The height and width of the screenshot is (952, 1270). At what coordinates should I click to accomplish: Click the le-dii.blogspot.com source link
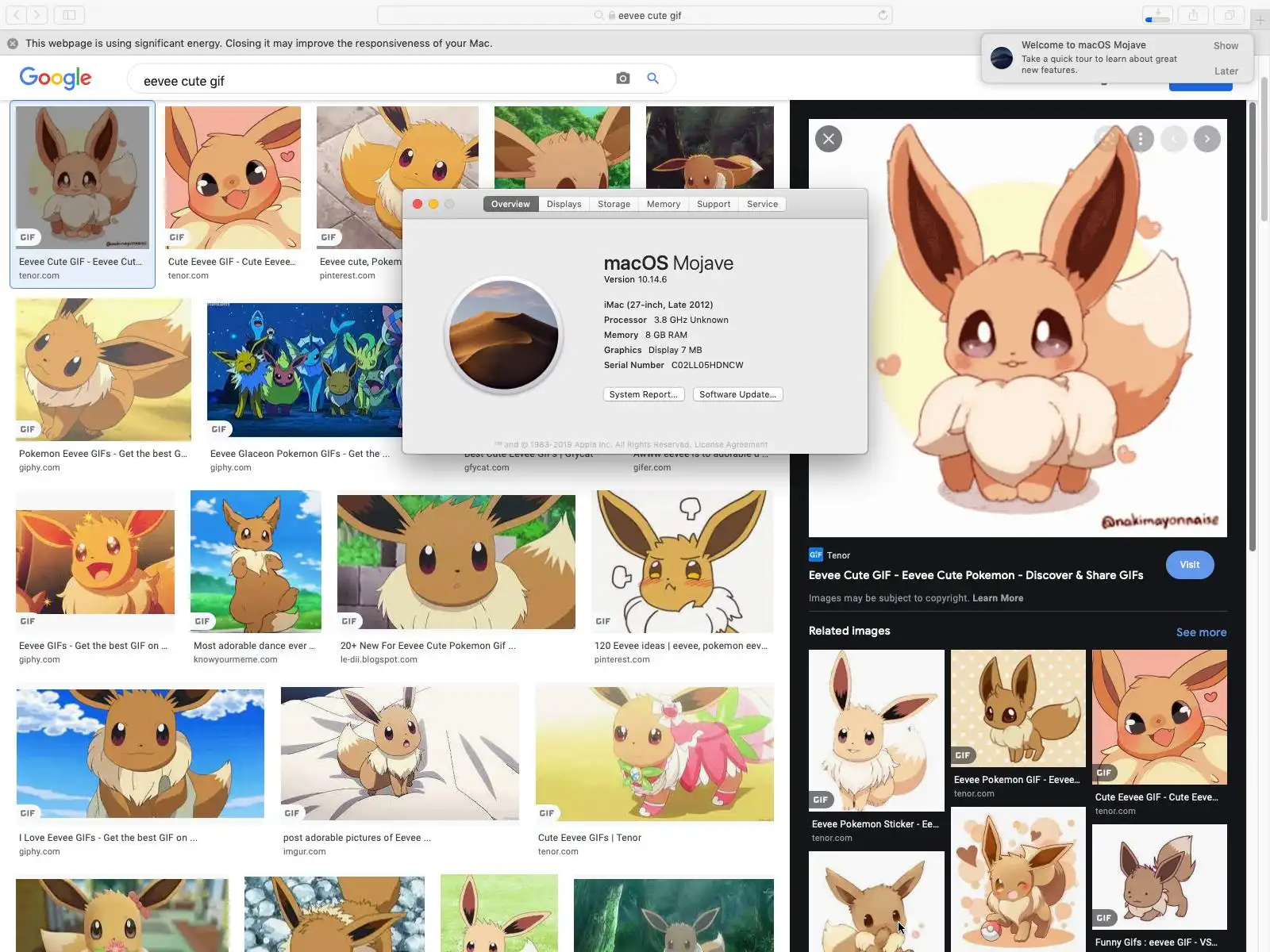pyautogui.click(x=379, y=660)
